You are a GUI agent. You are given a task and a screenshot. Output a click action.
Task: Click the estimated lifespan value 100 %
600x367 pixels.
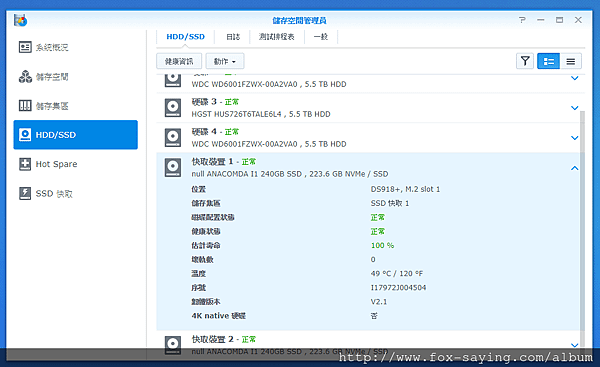(382, 245)
